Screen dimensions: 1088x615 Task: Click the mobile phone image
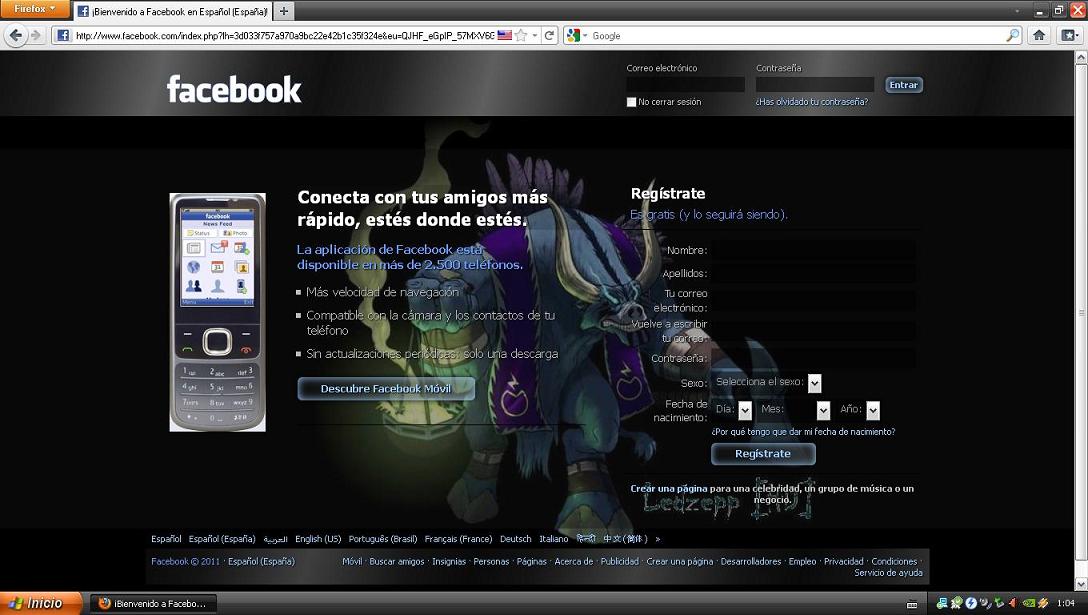[217, 312]
